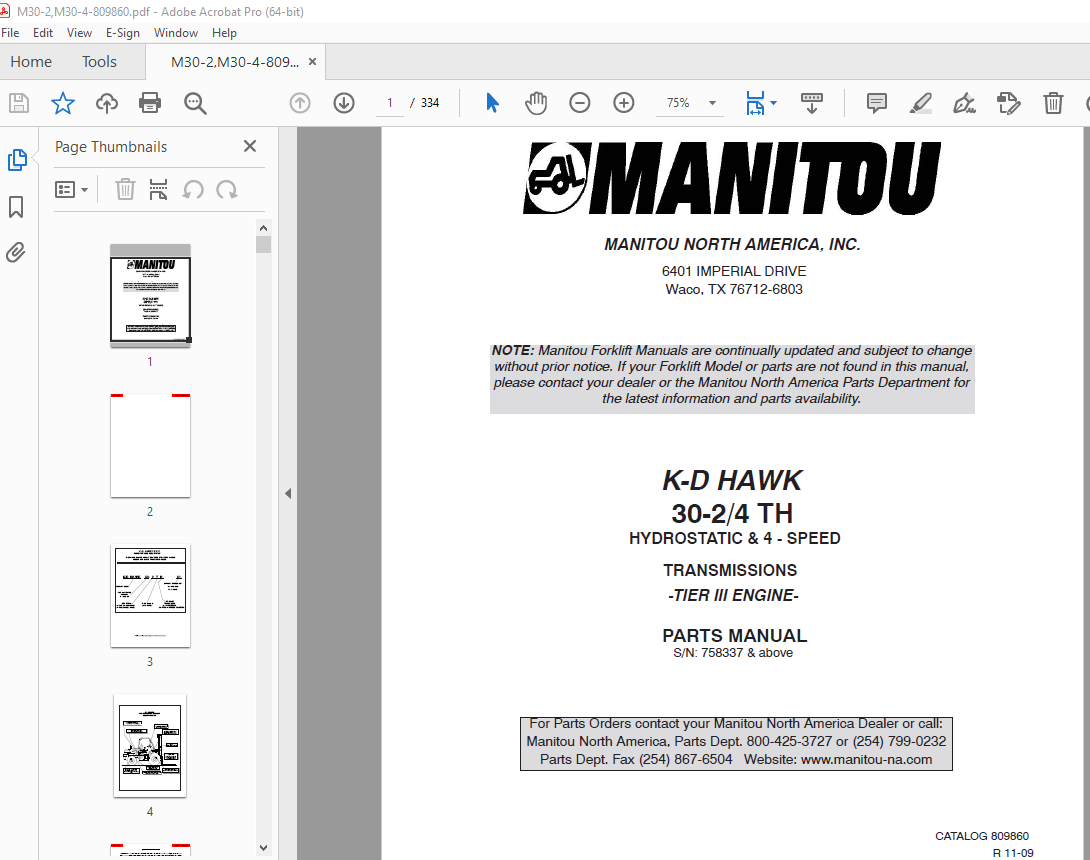Select page 3 thumbnail

150,596
